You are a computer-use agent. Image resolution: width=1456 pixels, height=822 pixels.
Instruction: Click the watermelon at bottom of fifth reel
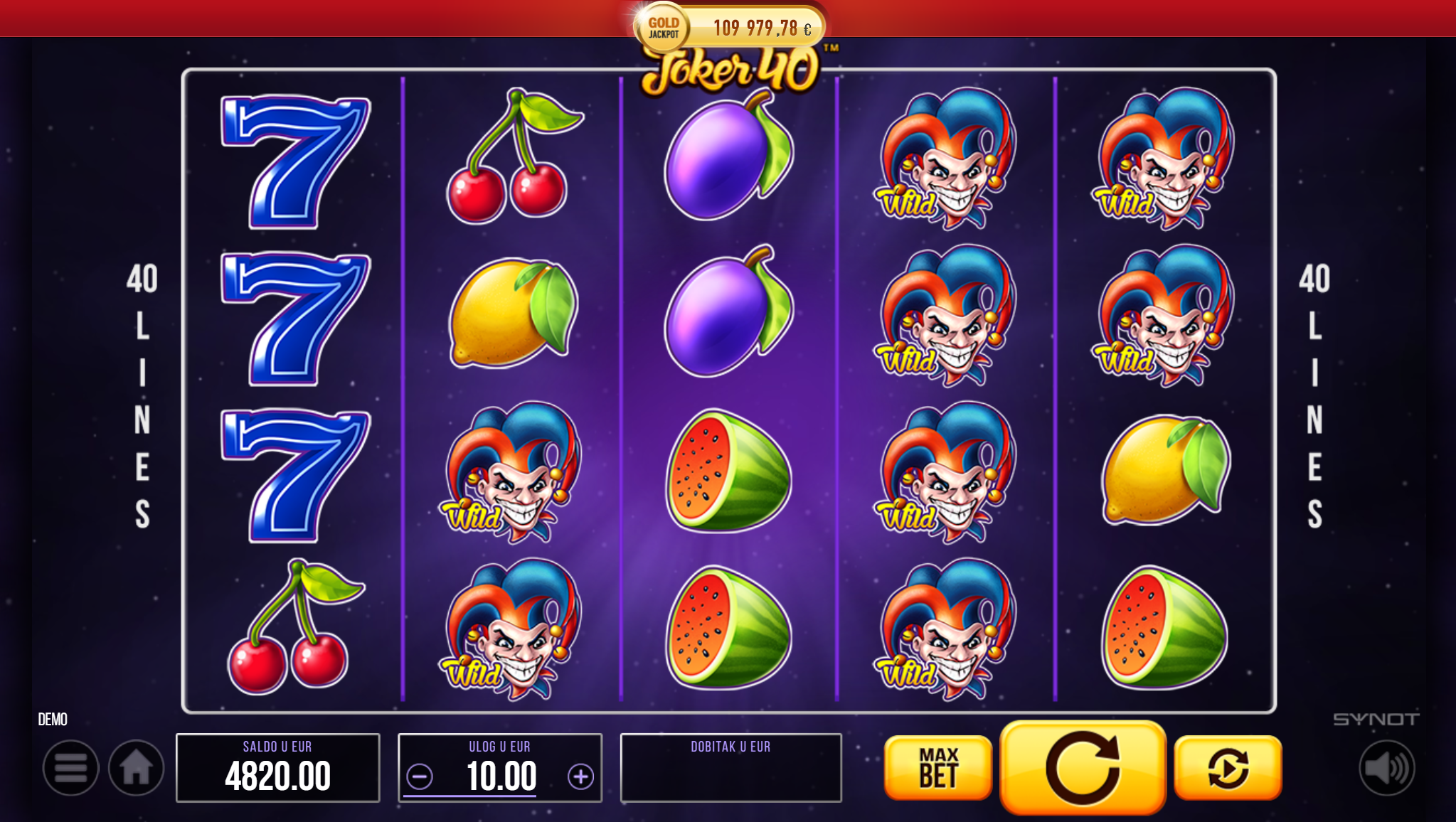pyautogui.click(x=1165, y=627)
